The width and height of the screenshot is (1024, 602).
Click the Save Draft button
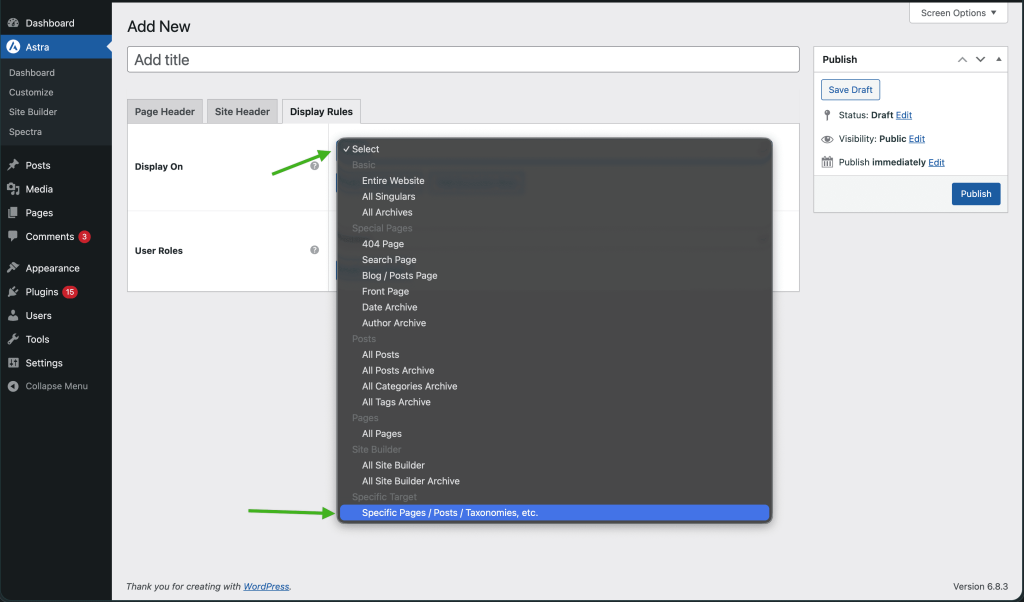850,89
